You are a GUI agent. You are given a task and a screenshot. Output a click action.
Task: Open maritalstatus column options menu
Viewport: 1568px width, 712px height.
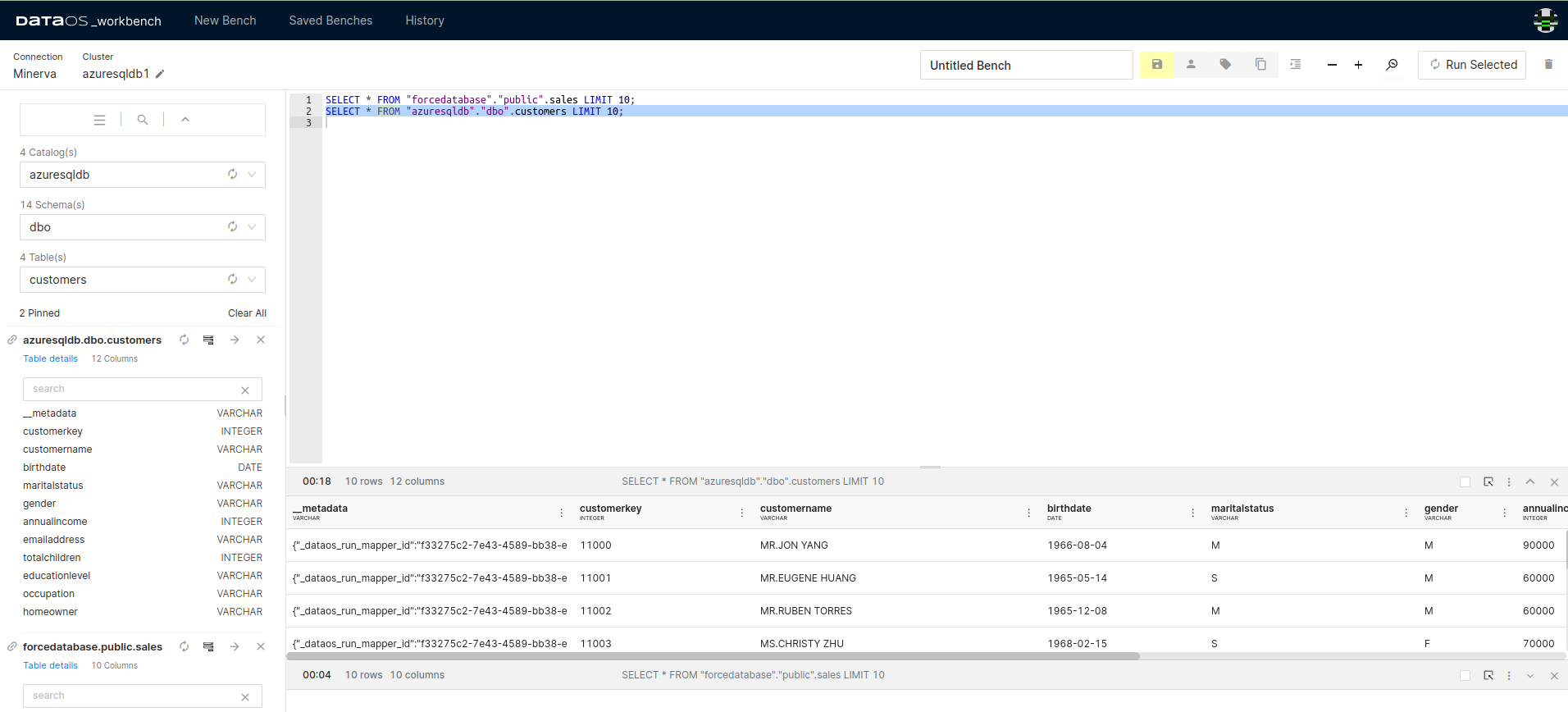[1406, 513]
